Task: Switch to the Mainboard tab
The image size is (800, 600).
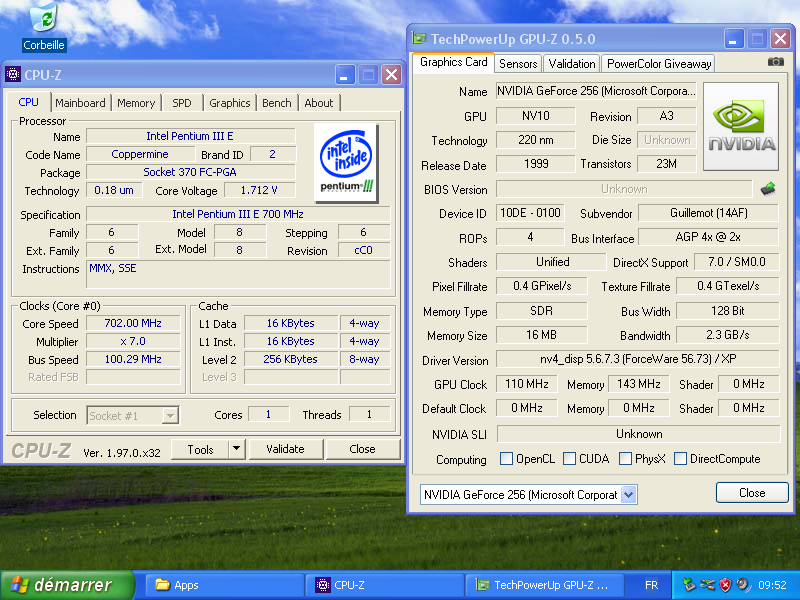Action: (x=80, y=103)
